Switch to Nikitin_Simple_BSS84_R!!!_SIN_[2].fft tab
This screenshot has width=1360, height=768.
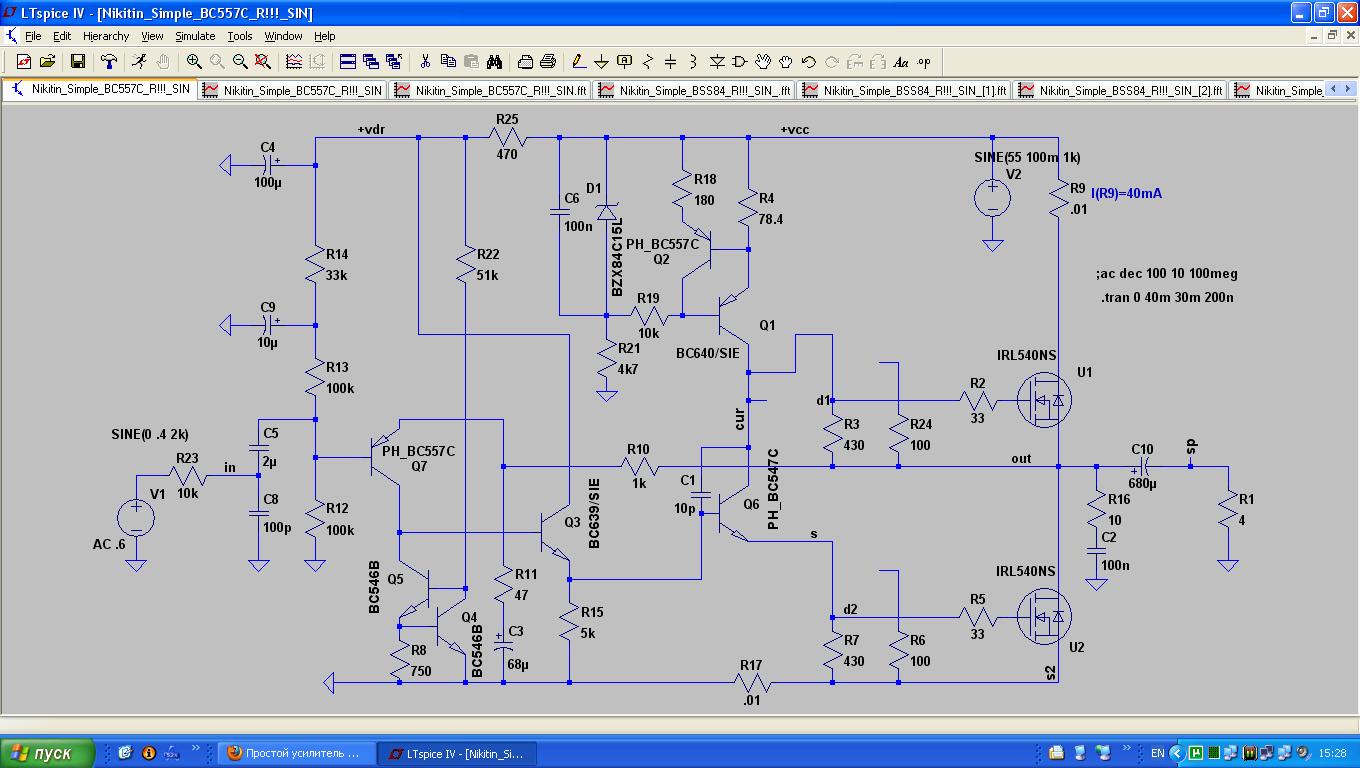point(1120,90)
